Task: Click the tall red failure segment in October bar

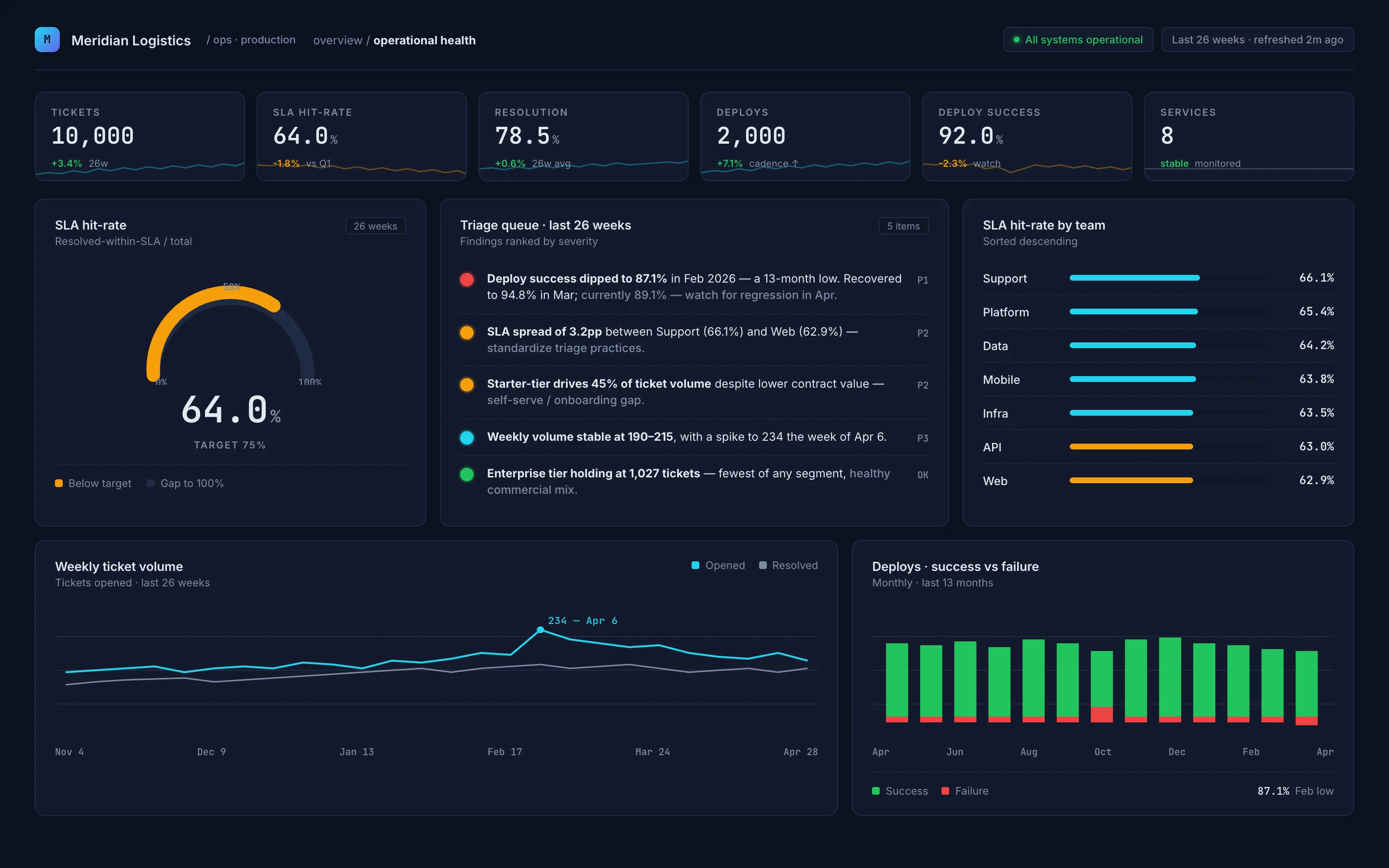Action: point(1102,715)
